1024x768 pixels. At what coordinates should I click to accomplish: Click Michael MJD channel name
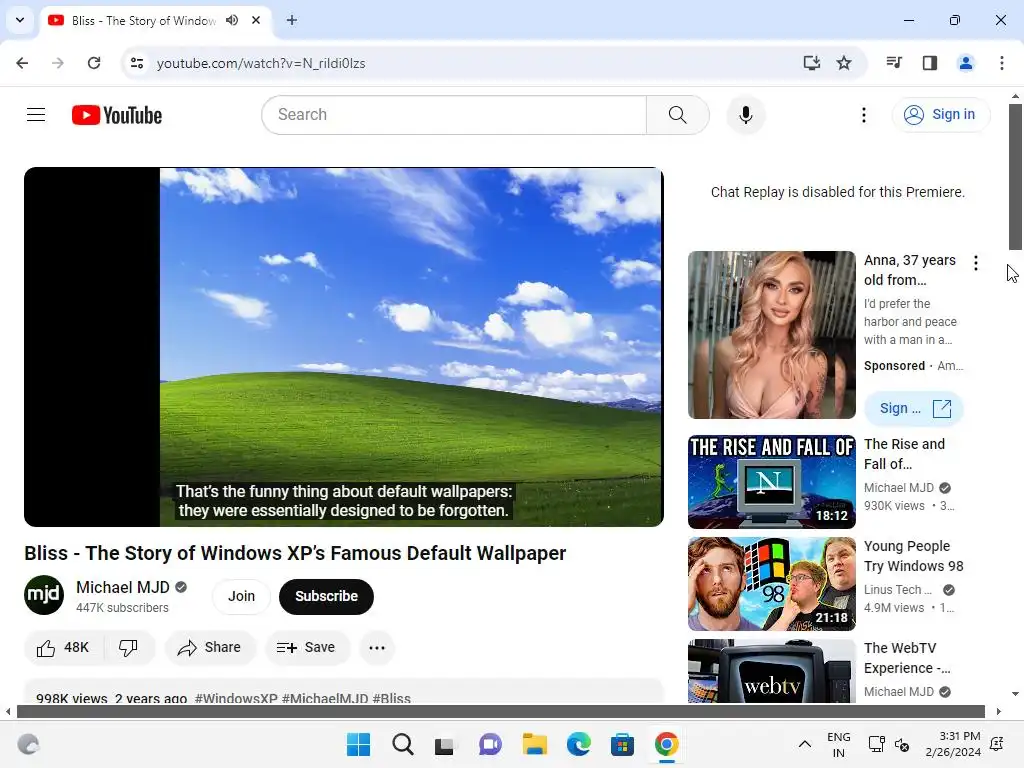pos(123,587)
